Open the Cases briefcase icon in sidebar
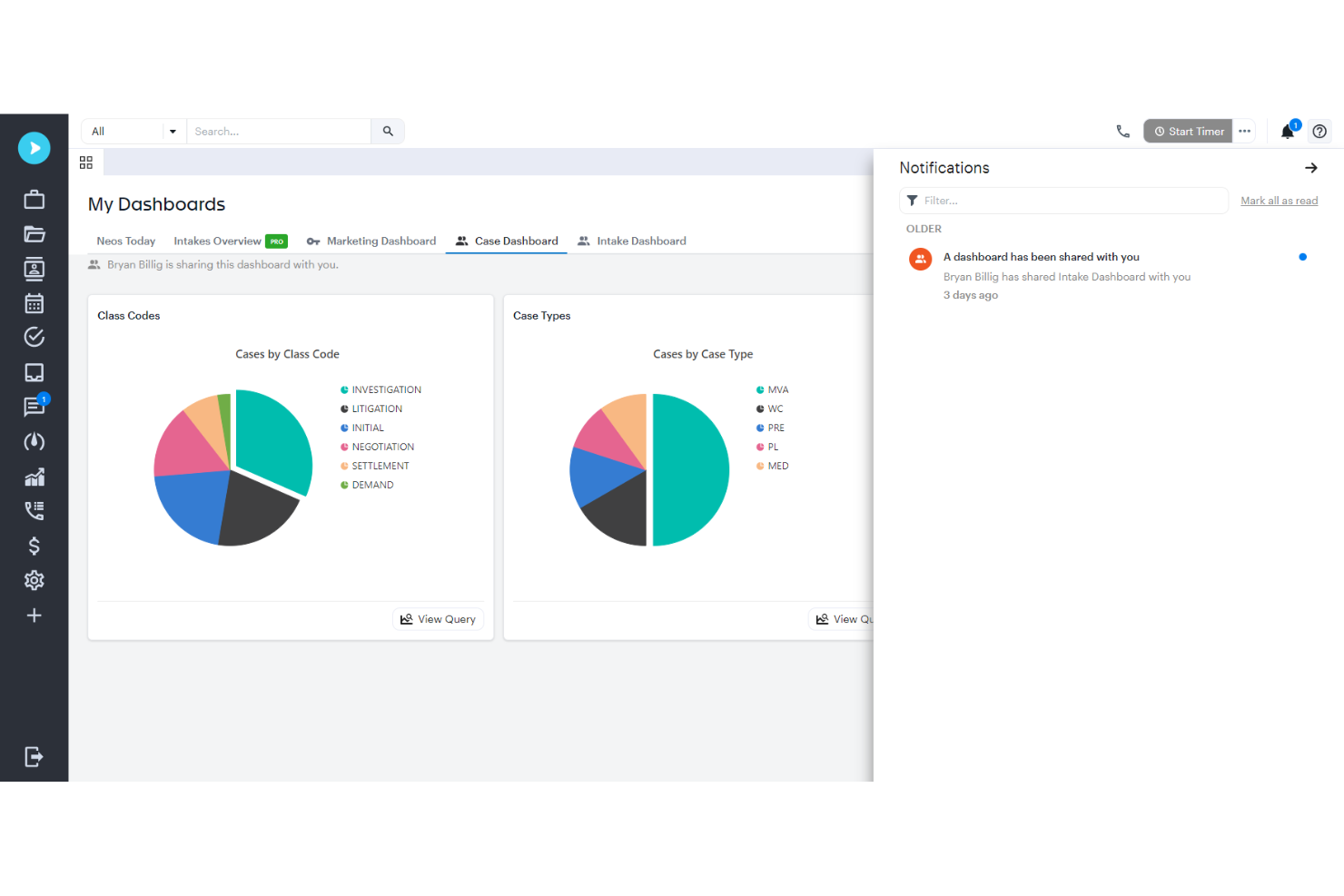 [x=35, y=200]
